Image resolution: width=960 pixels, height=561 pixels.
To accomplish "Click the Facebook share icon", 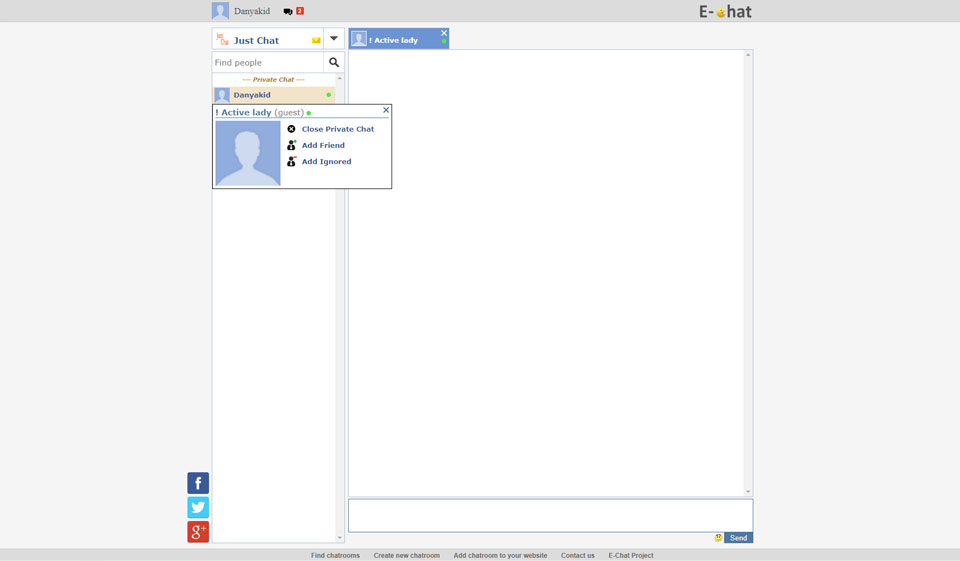I will point(198,483).
